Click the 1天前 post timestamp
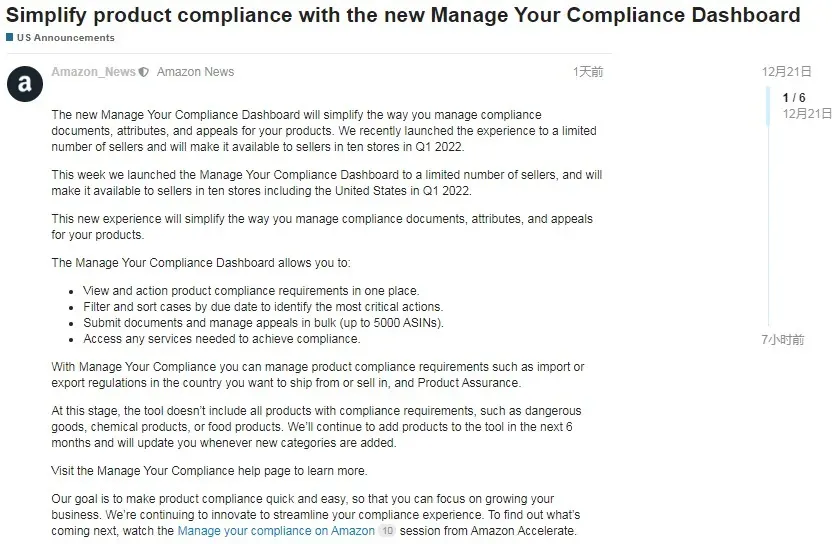 pyautogui.click(x=588, y=72)
